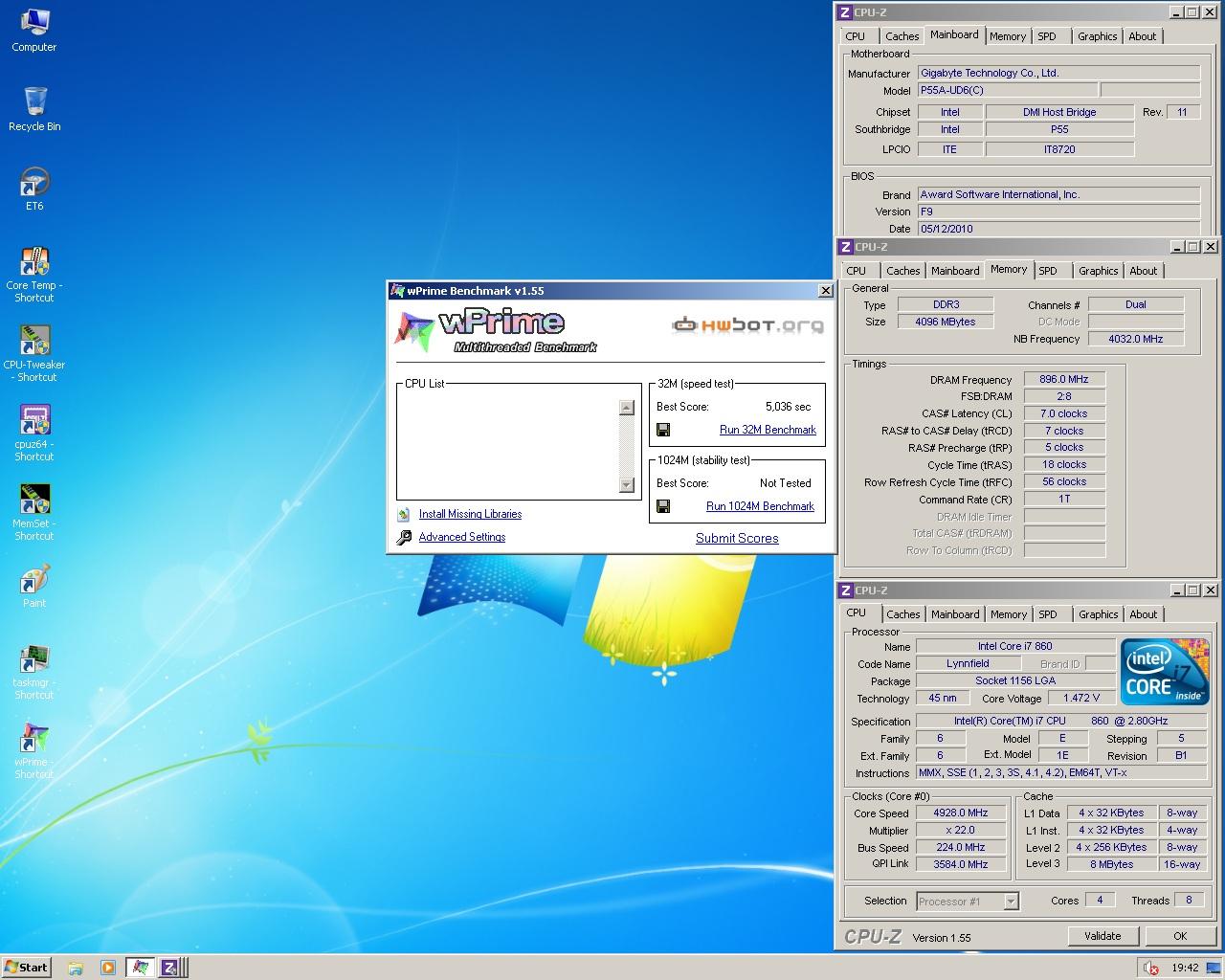Image resolution: width=1225 pixels, height=980 pixels.
Task: Click the save icon beside Run 32M Benchmark
Action: coord(663,430)
